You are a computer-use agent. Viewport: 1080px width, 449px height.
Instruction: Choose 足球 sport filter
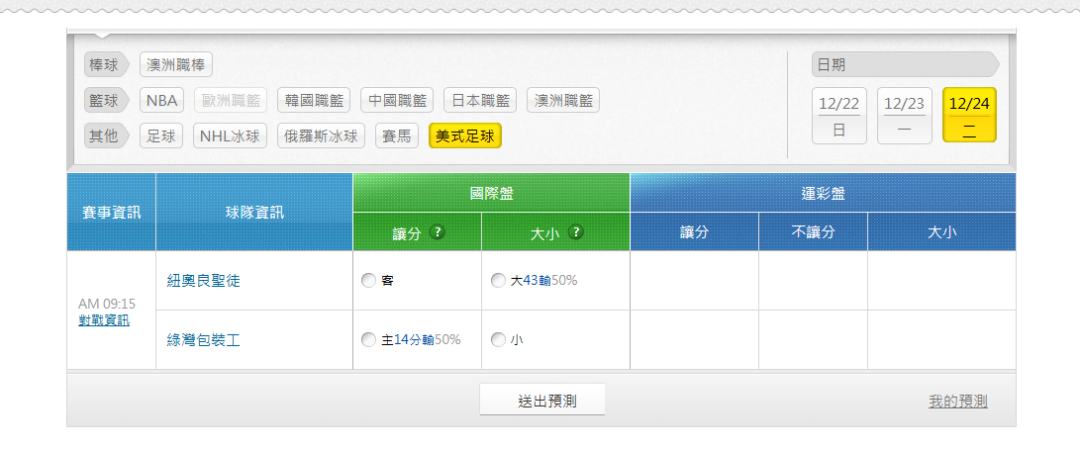[161, 136]
